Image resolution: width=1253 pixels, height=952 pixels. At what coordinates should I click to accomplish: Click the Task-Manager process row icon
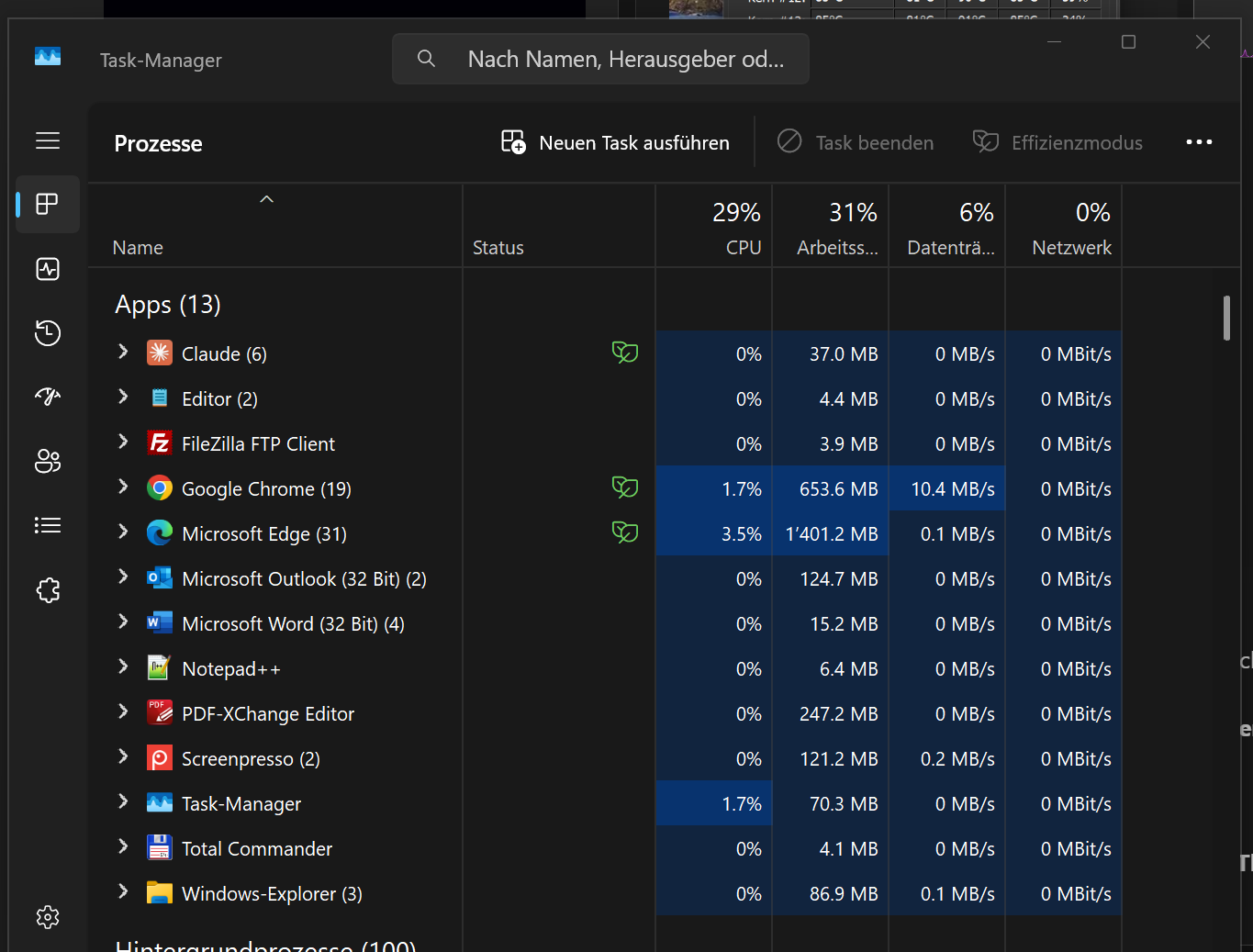pos(160,802)
